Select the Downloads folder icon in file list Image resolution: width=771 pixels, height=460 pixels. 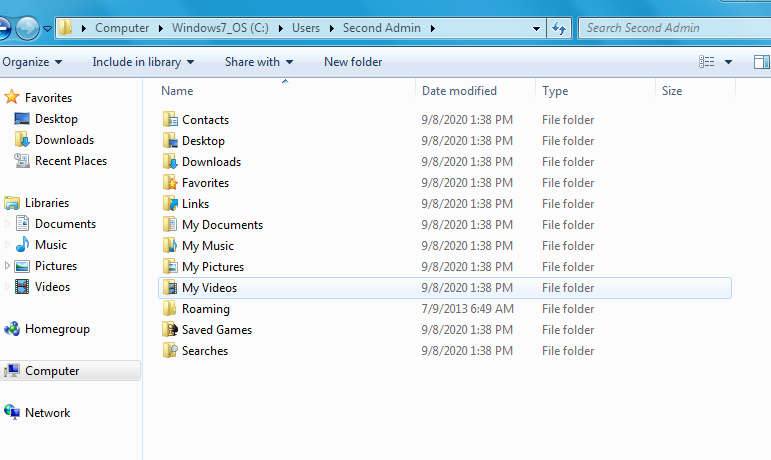point(170,162)
